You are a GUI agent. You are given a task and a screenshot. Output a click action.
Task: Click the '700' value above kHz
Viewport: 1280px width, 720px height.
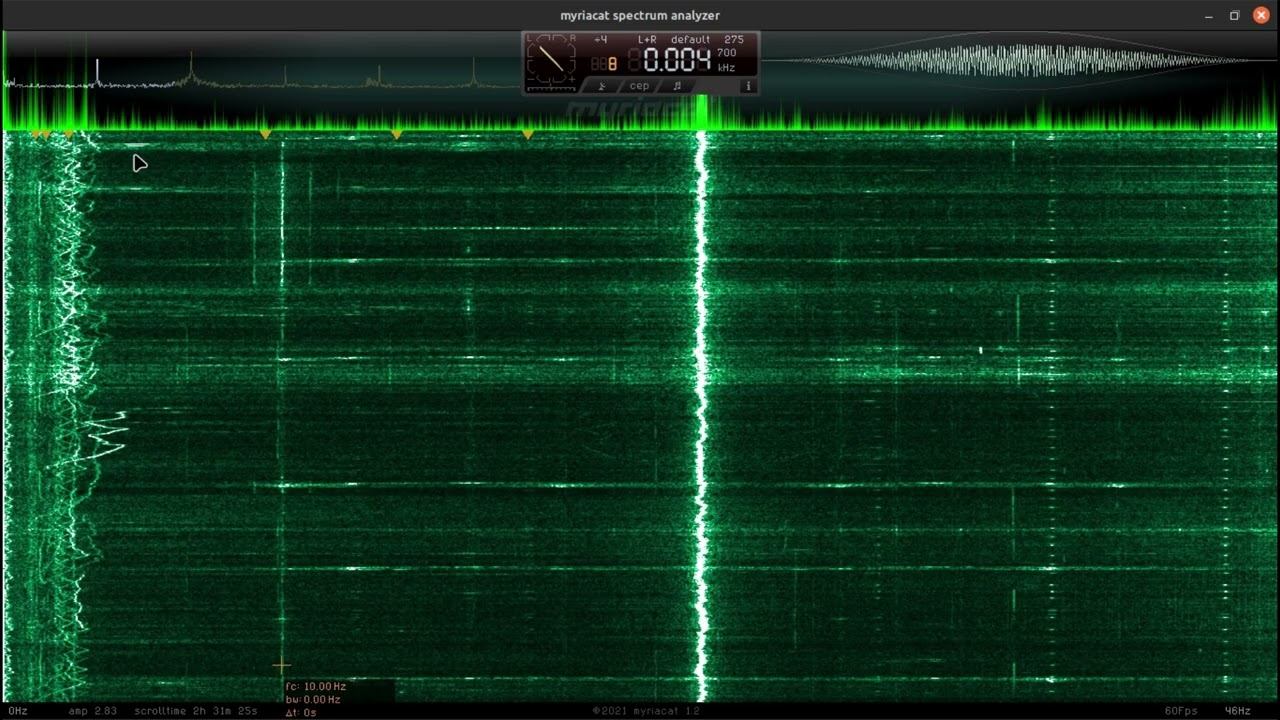727,53
